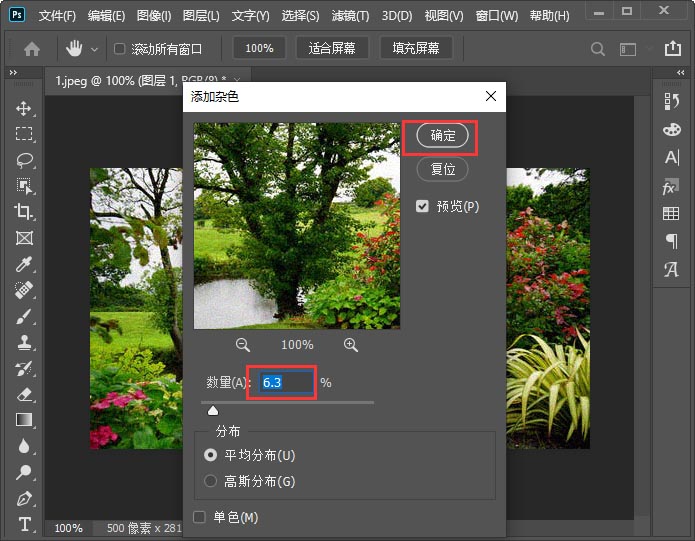This screenshot has width=695, height=541.
Task: Expand the tools panel double arrows
Action: click(13, 72)
